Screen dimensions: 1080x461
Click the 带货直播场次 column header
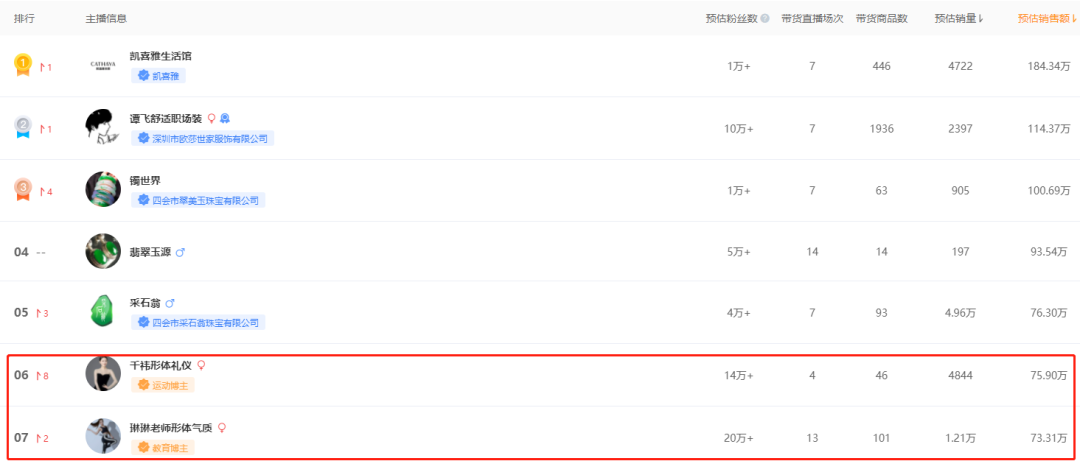click(x=812, y=19)
